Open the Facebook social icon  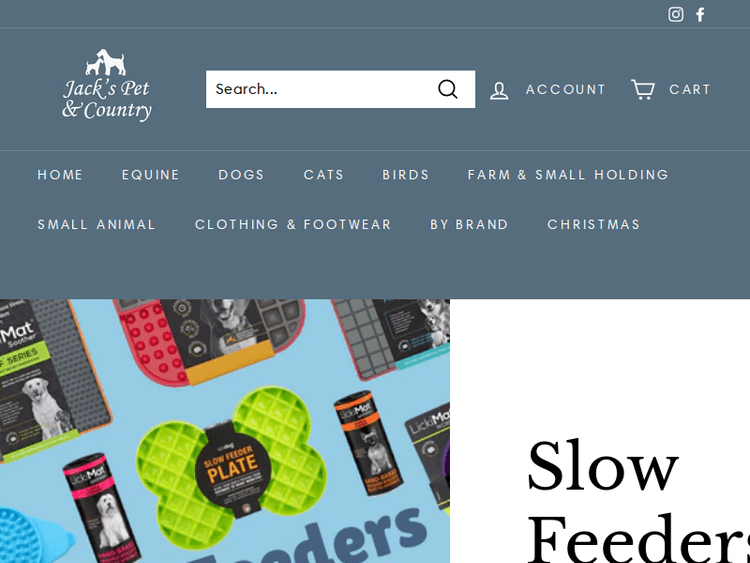(x=700, y=14)
